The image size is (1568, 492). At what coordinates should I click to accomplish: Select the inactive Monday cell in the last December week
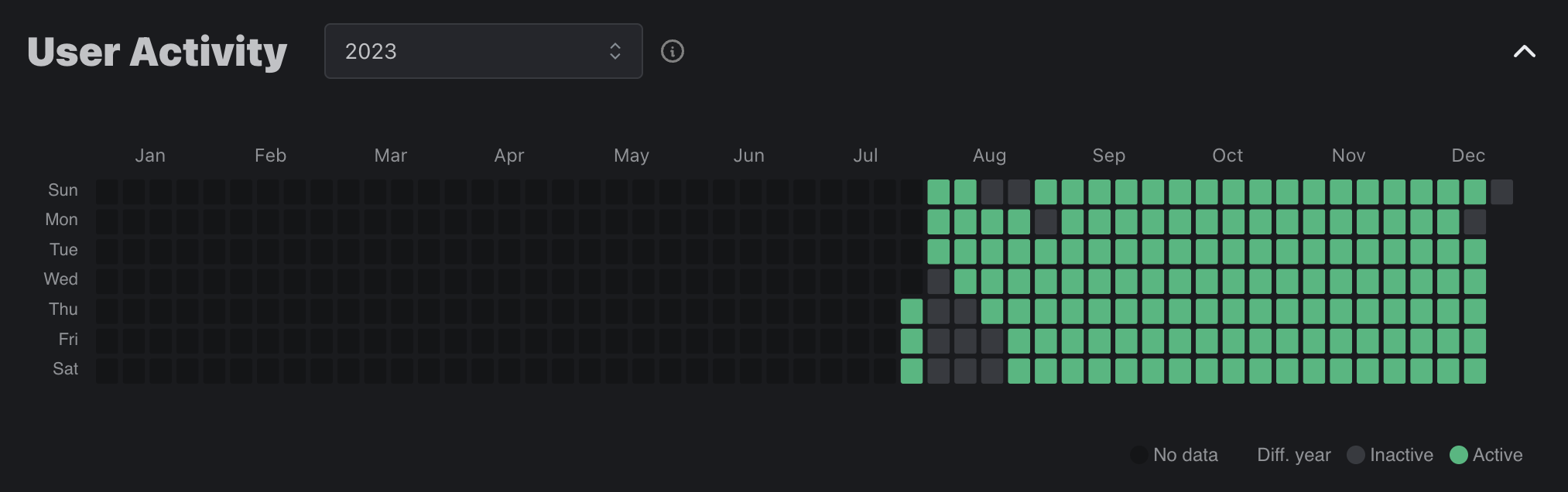point(1474,222)
